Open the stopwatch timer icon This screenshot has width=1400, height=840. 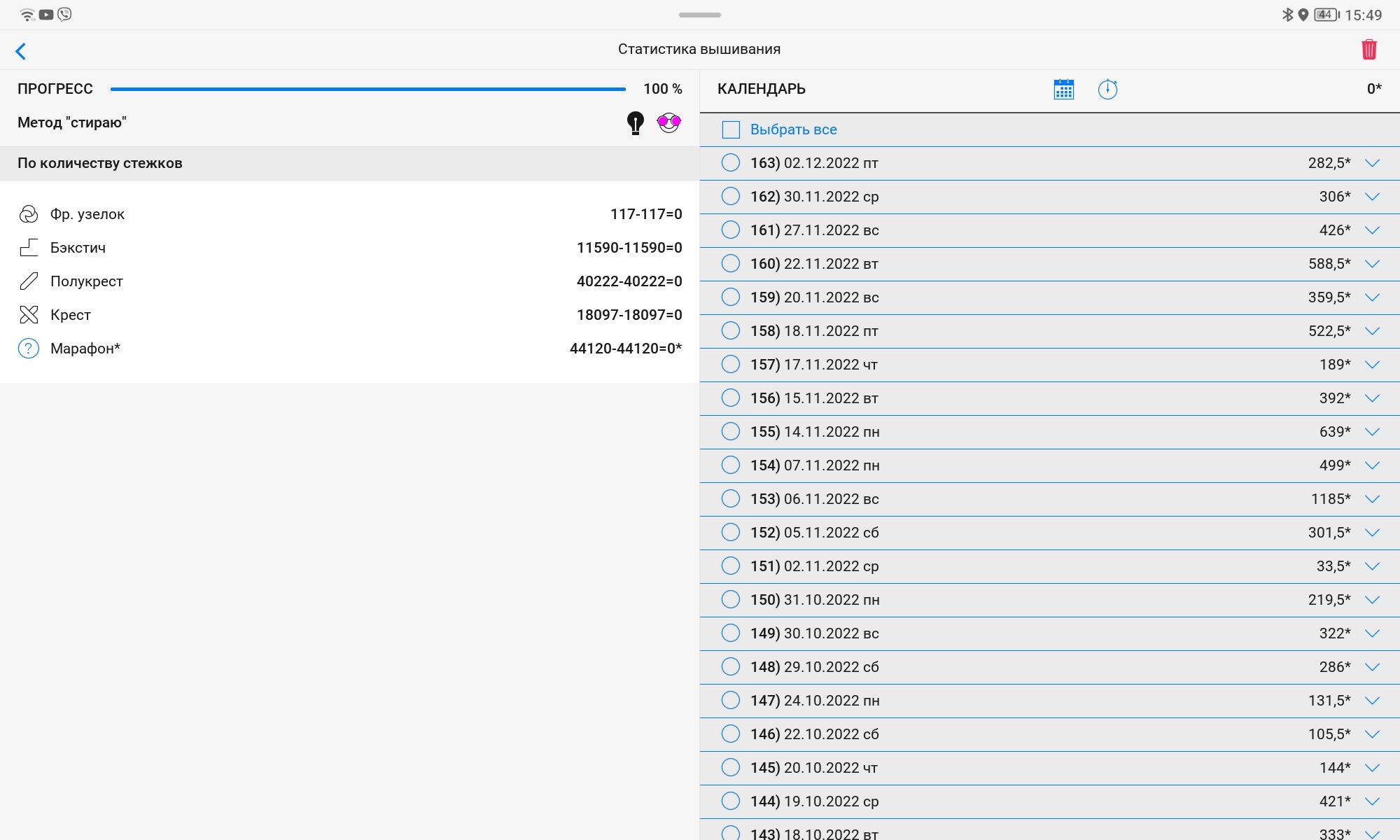(x=1107, y=89)
